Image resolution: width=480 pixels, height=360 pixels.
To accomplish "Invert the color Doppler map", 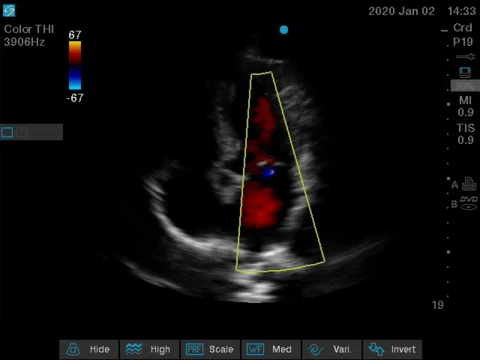I will pos(392,349).
